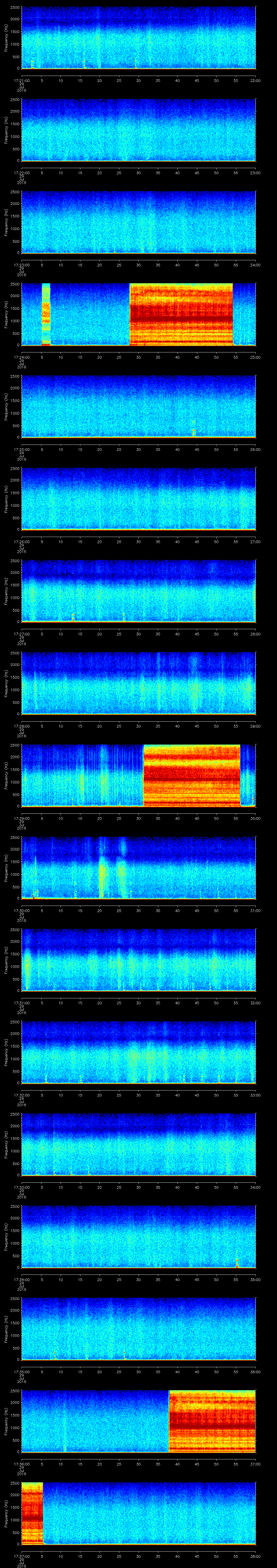Screen dimensions: 277x1568
Task: Select the short noise burst near 5s at 17:24
Action: 46,314
